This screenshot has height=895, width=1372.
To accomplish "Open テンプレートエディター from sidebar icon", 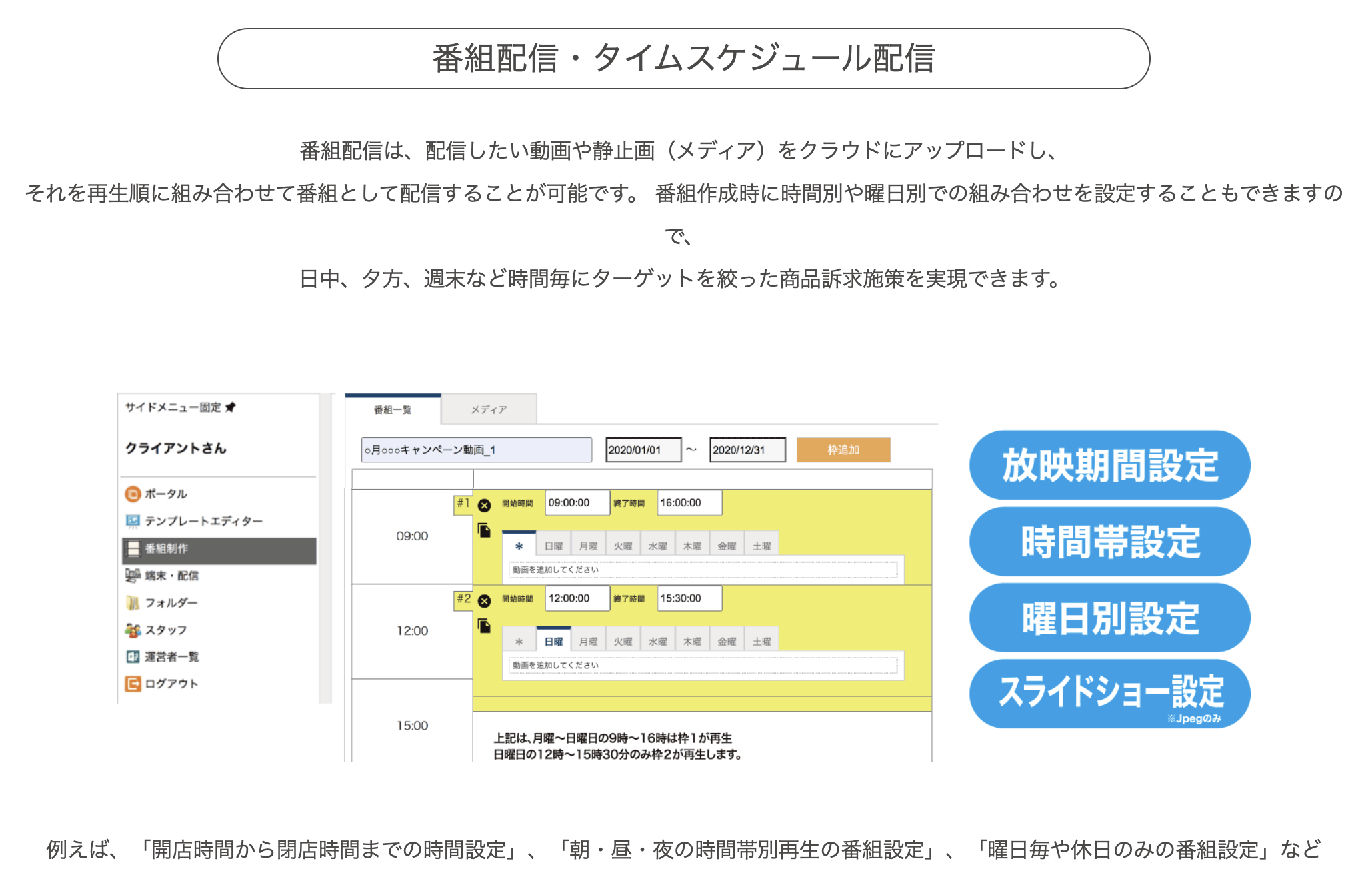I will point(133,520).
